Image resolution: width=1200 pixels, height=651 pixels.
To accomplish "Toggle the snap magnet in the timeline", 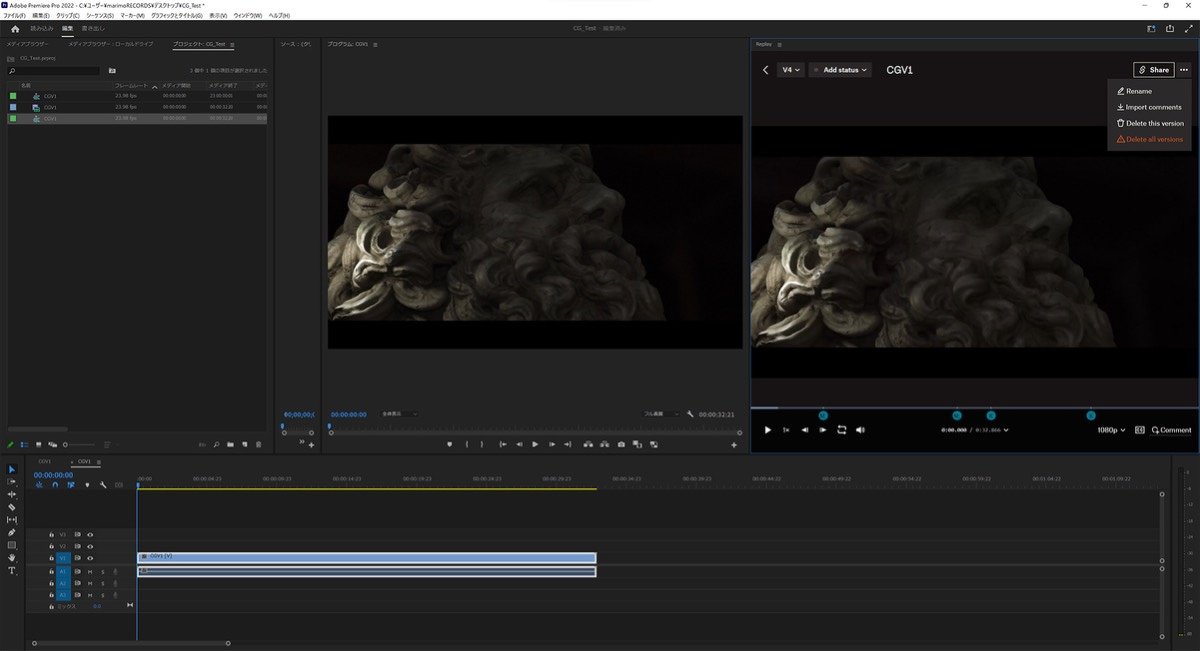I will (55, 485).
